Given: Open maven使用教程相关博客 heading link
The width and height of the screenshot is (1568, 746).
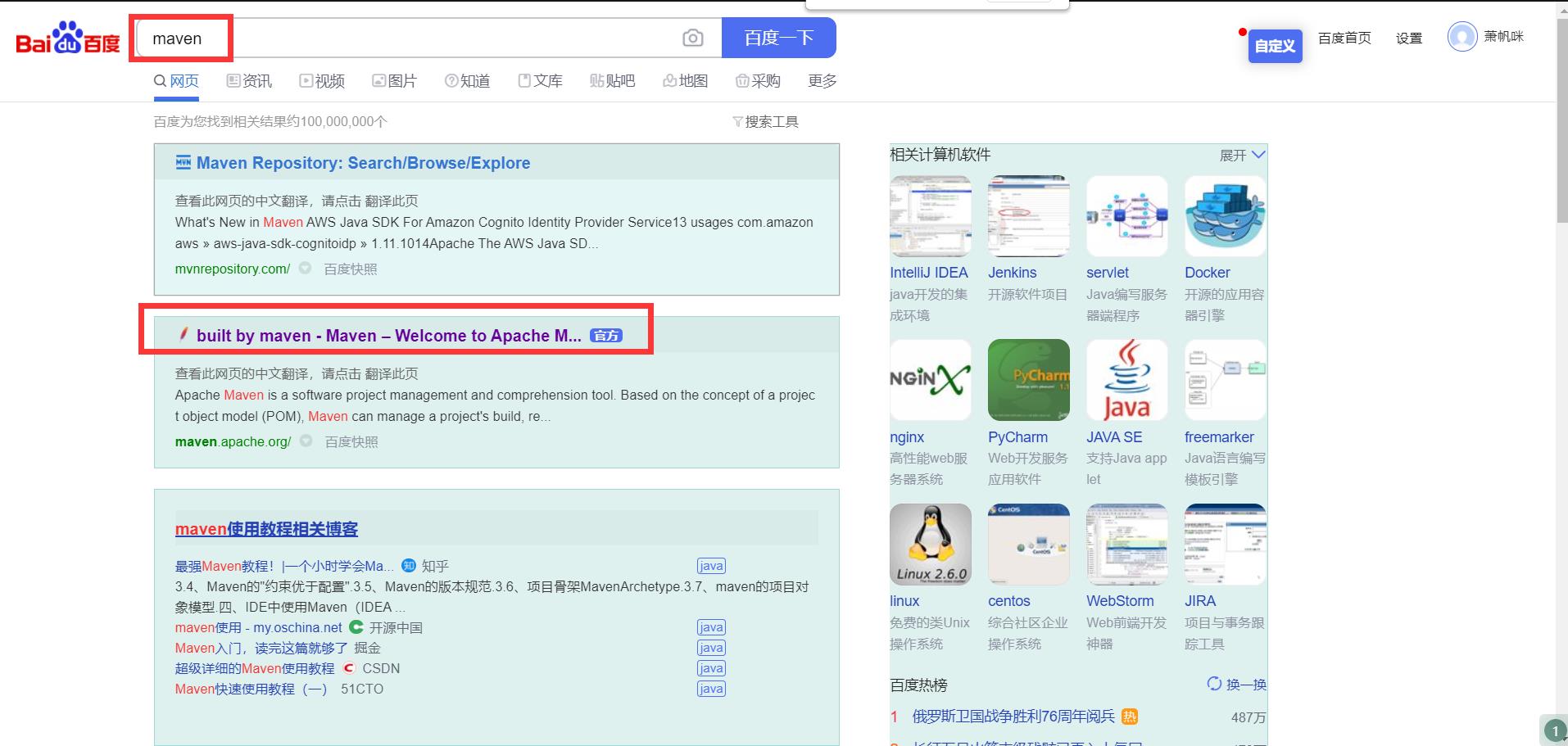Looking at the screenshot, I should point(266,529).
